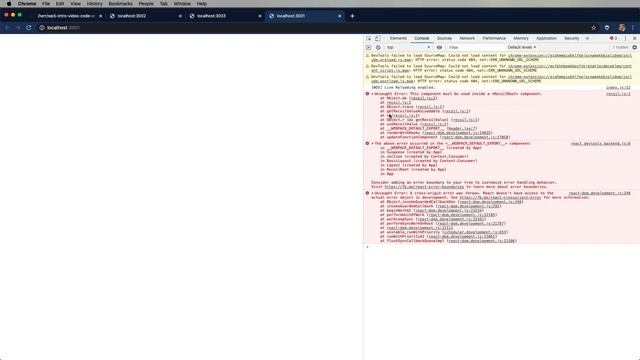
Task: Collapse the 'above error occurred' entry
Action: (x=372, y=144)
